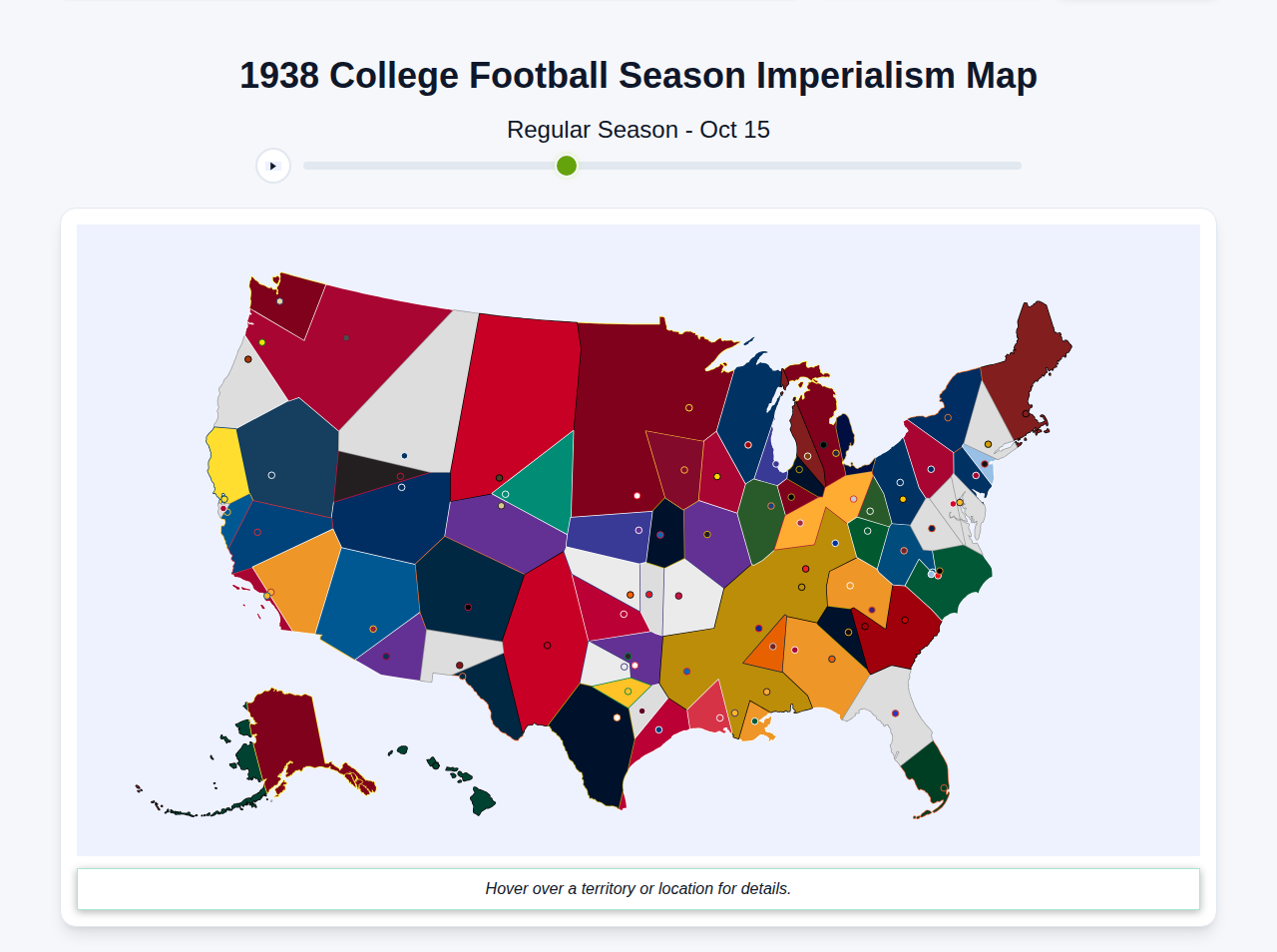This screenshot has width=1277, height=952.
Task: Click the team dot in the dark green Florida territory
Action: click(942, 786)
